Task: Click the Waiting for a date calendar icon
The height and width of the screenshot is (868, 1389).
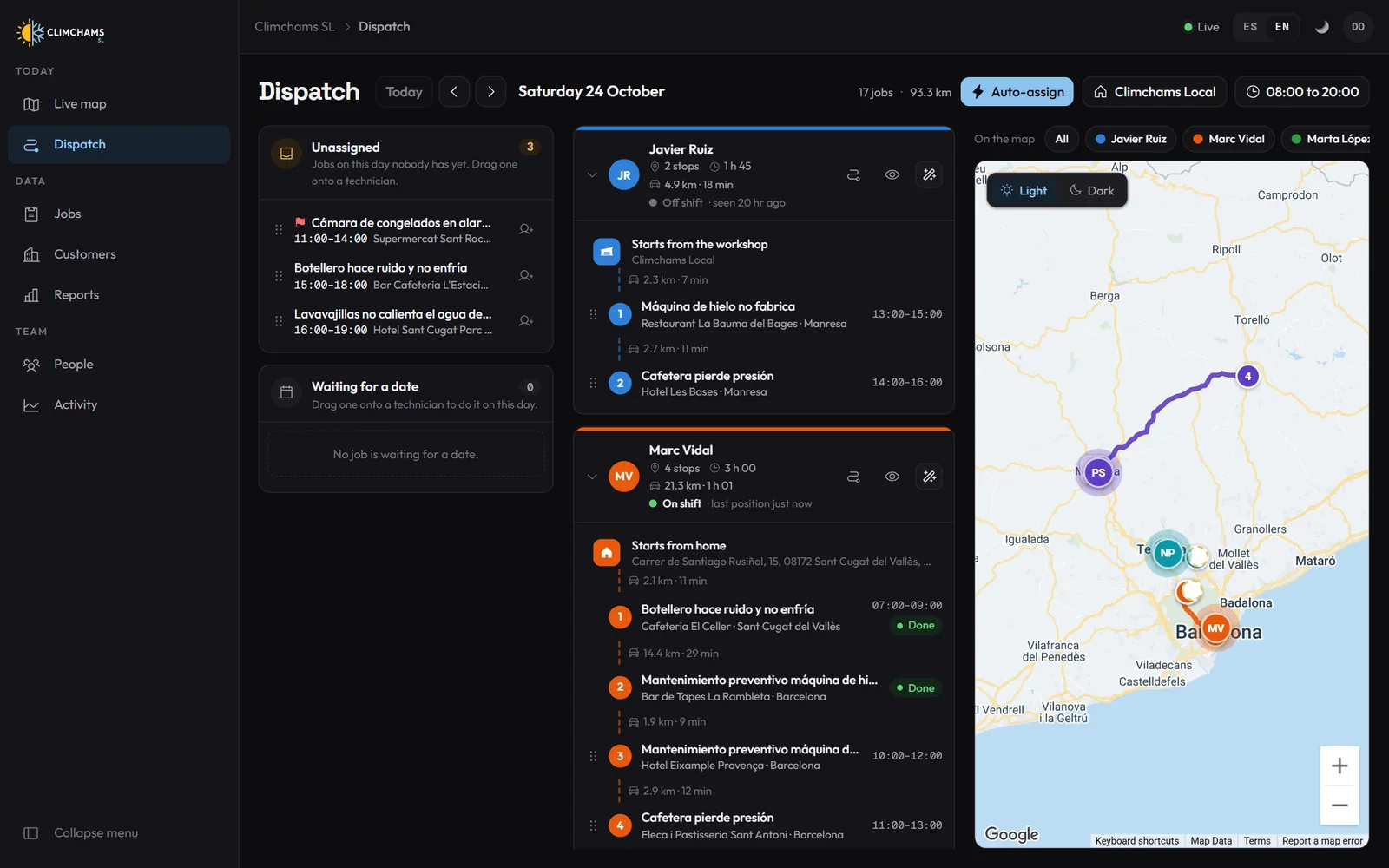Action: pyautogui.click(x=286, y=392)
